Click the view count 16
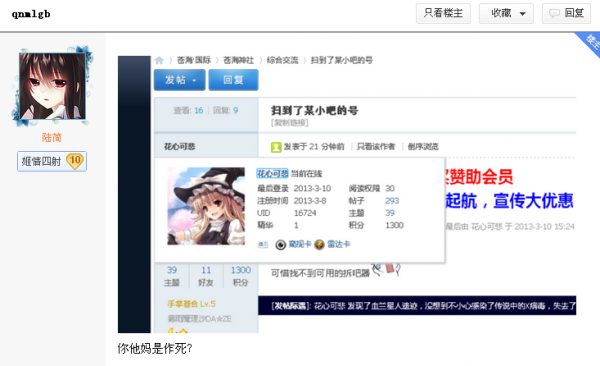Image resolution: width=600 pixels, height=366 pixels. (199, 111)
